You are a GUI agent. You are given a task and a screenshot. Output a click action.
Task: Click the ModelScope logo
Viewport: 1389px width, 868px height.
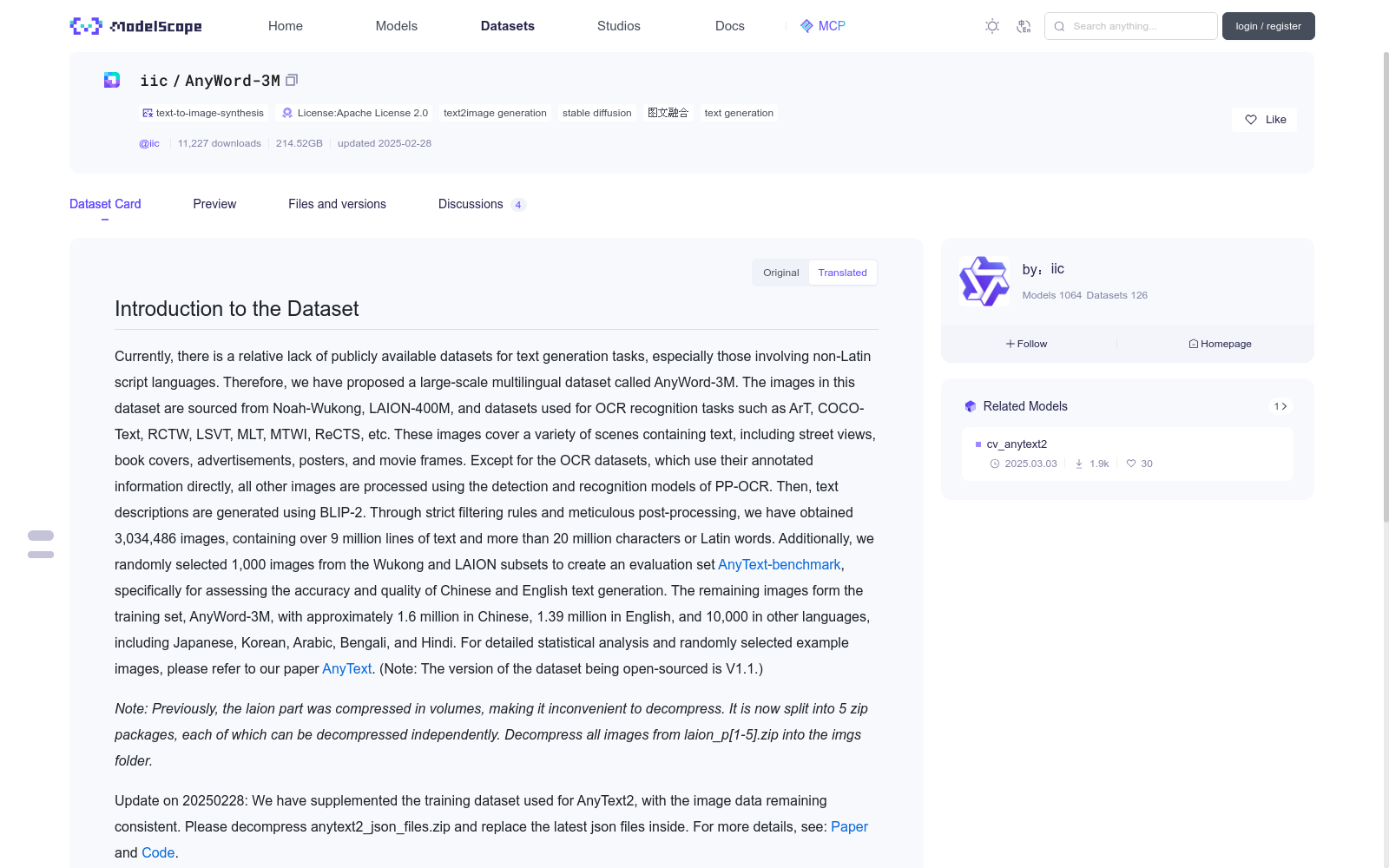pos(135,26)
